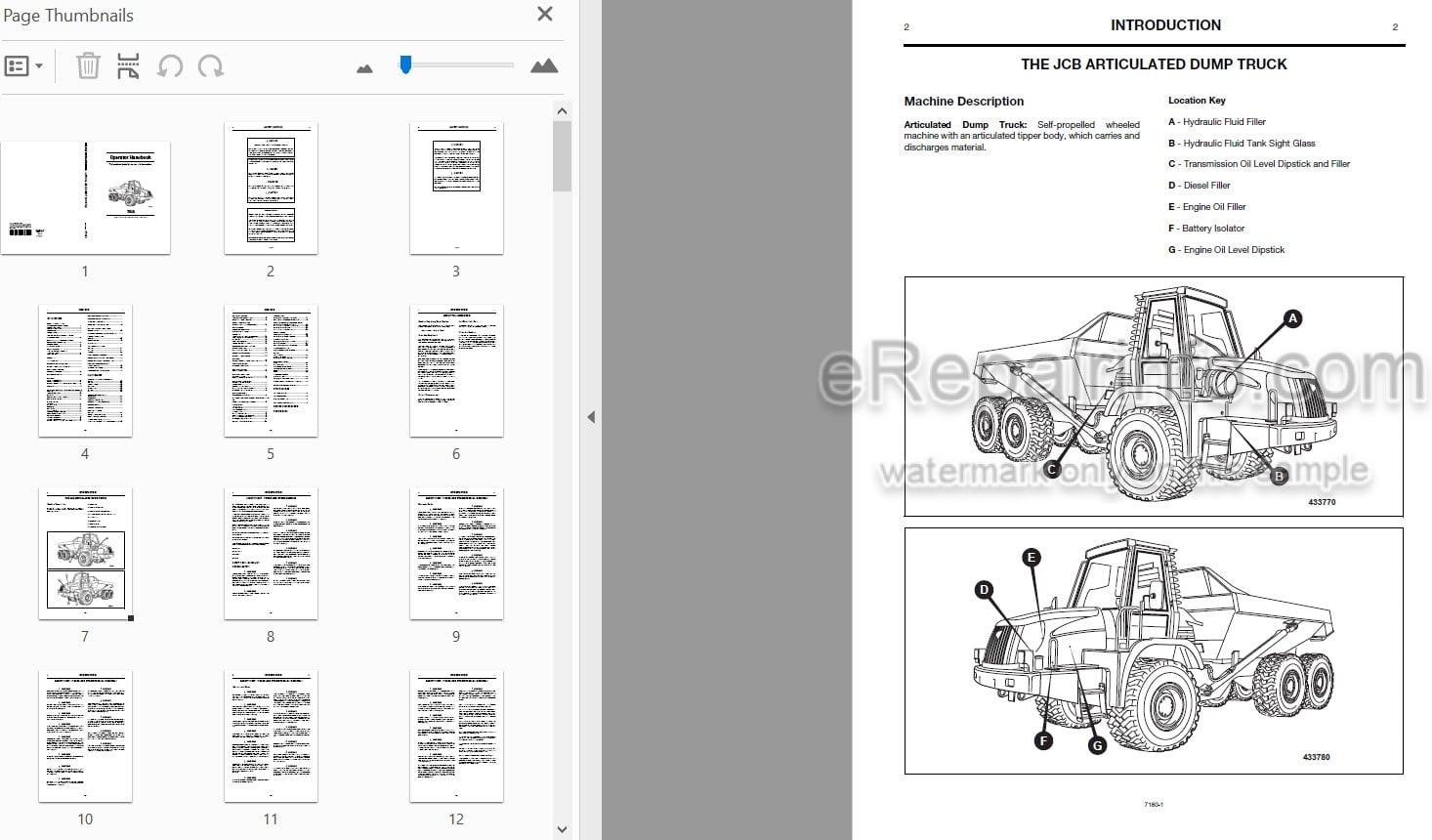Select page 1 thumbnail
The image size is (1432, 840).
[85, 197]
